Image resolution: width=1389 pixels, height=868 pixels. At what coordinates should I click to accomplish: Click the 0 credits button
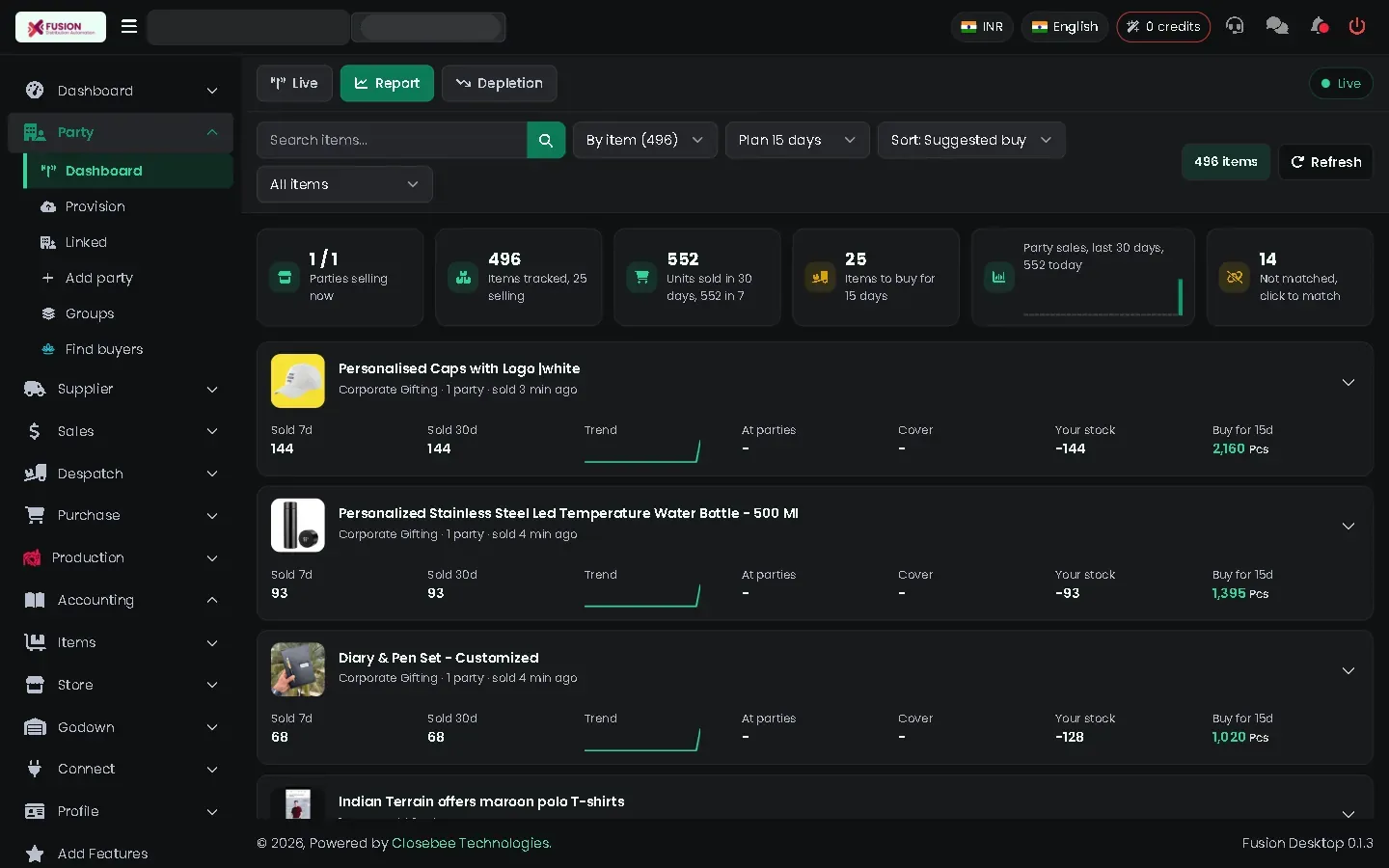(x=1163, y=27)
